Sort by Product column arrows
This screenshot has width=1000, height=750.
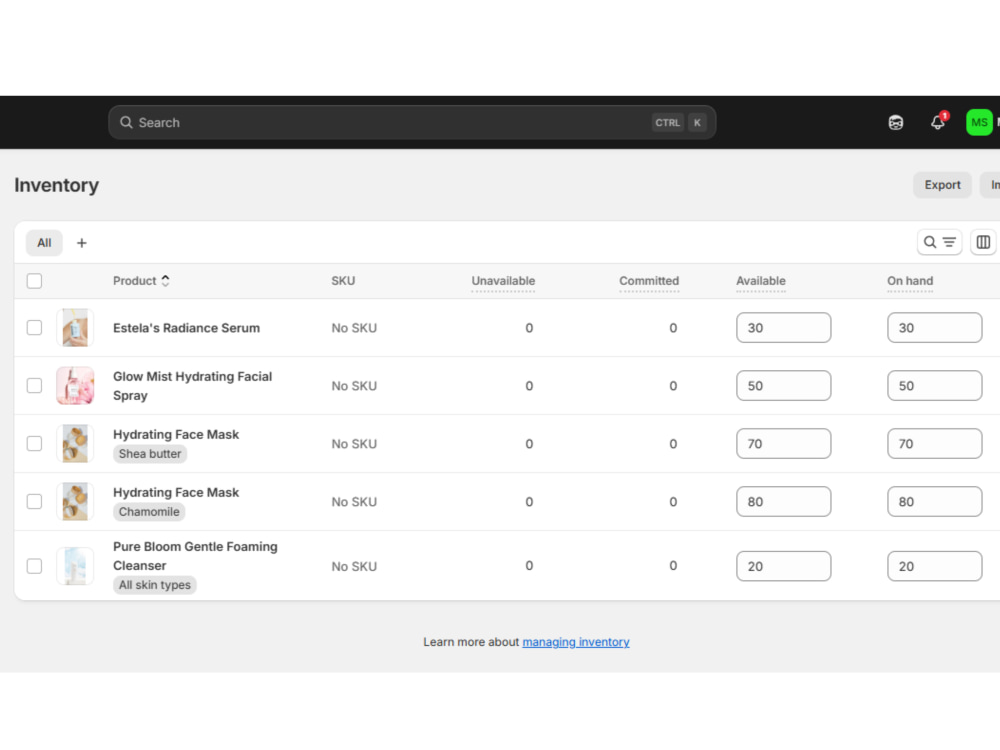pyautogui.click(x=165, y=281)
